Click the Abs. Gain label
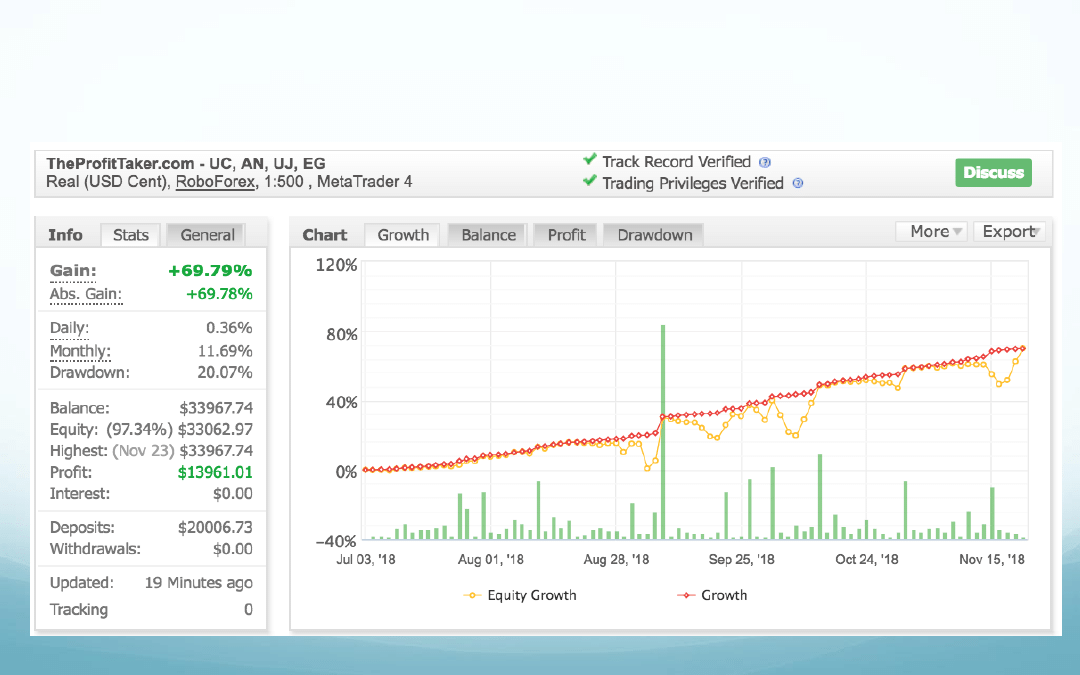Screen dimensions: 1080x675 [85, 294]
